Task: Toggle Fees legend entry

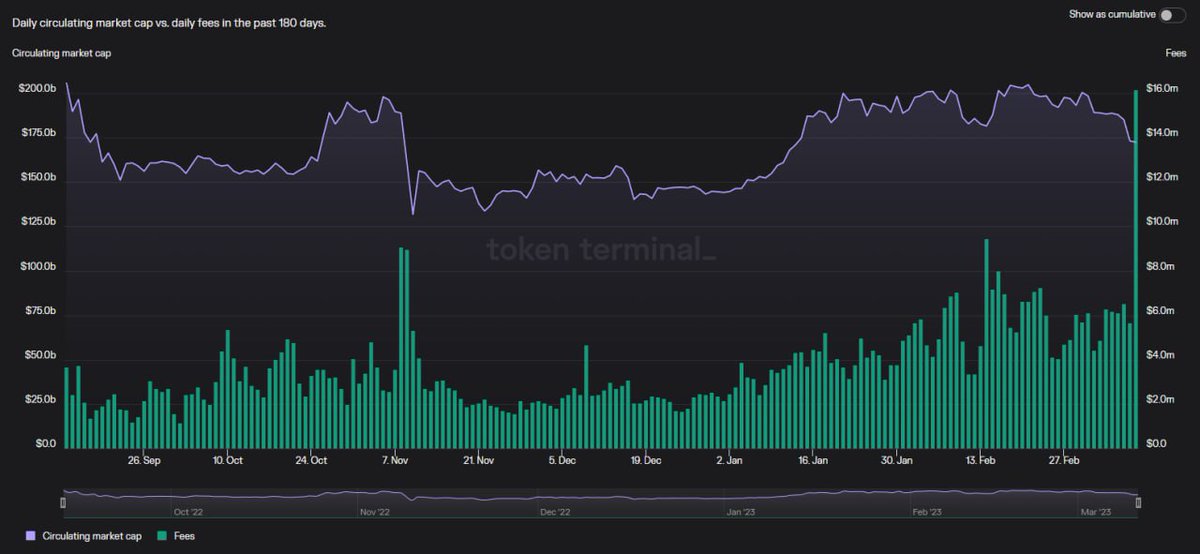Action: (175, 536)
